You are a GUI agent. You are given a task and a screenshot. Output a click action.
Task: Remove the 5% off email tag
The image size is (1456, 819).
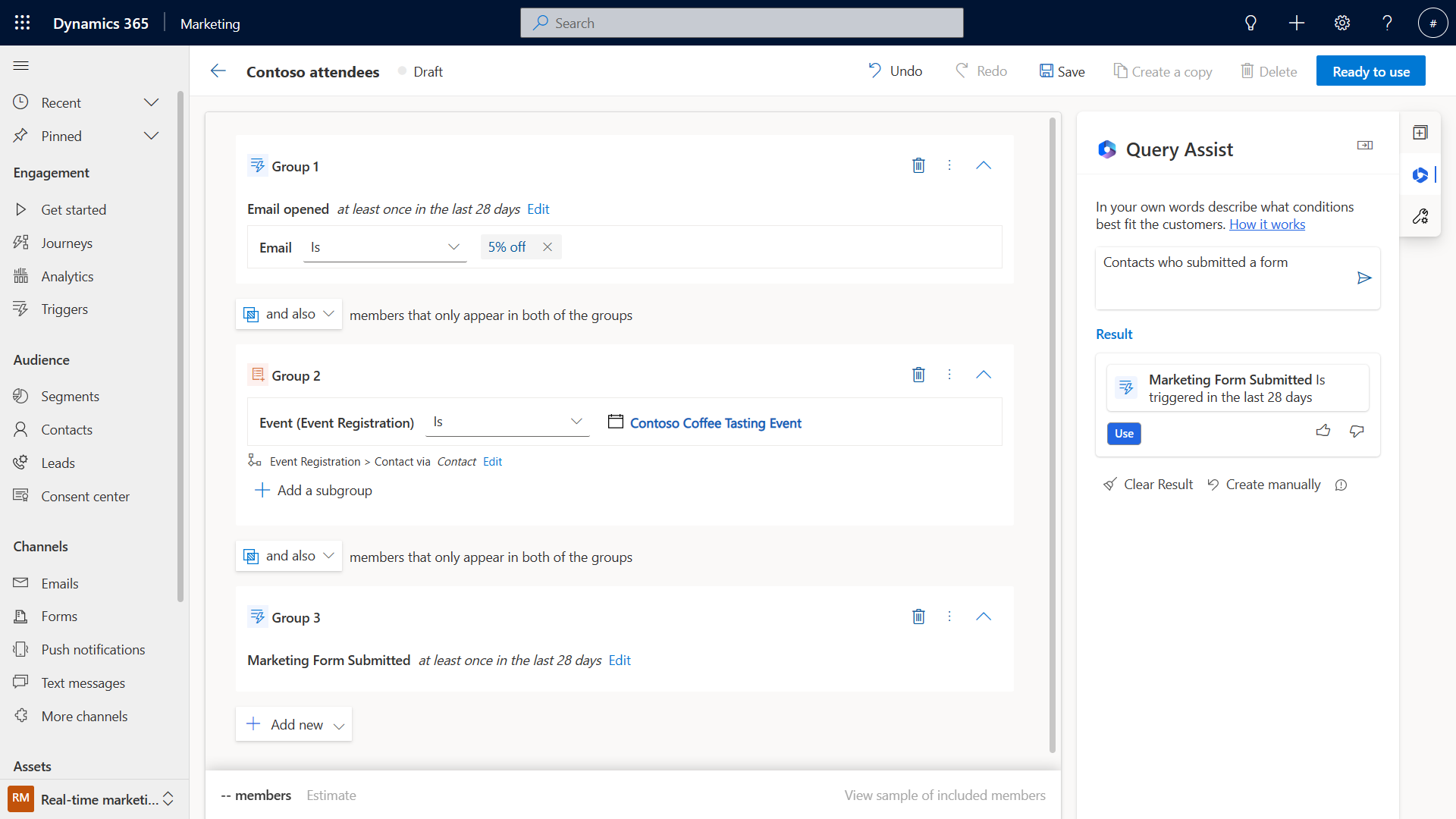tap(548, 247)
